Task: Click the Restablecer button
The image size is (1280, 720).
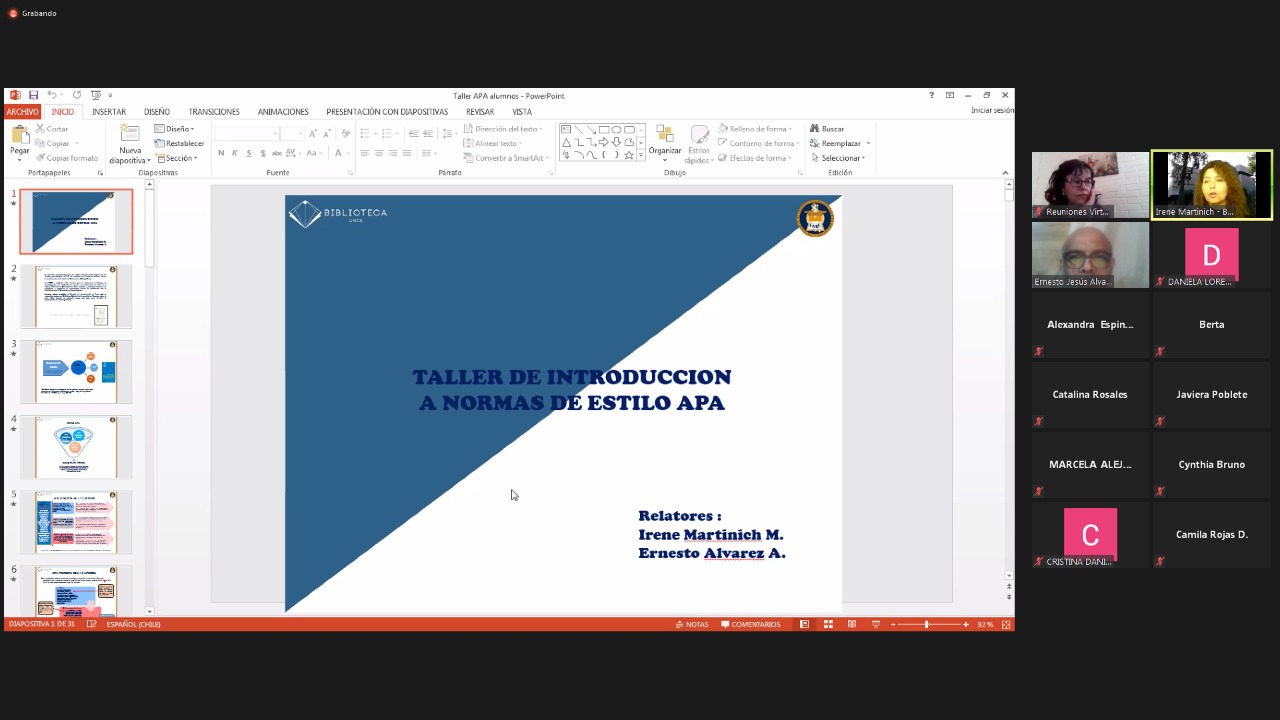Action: [x=180, y=143]
